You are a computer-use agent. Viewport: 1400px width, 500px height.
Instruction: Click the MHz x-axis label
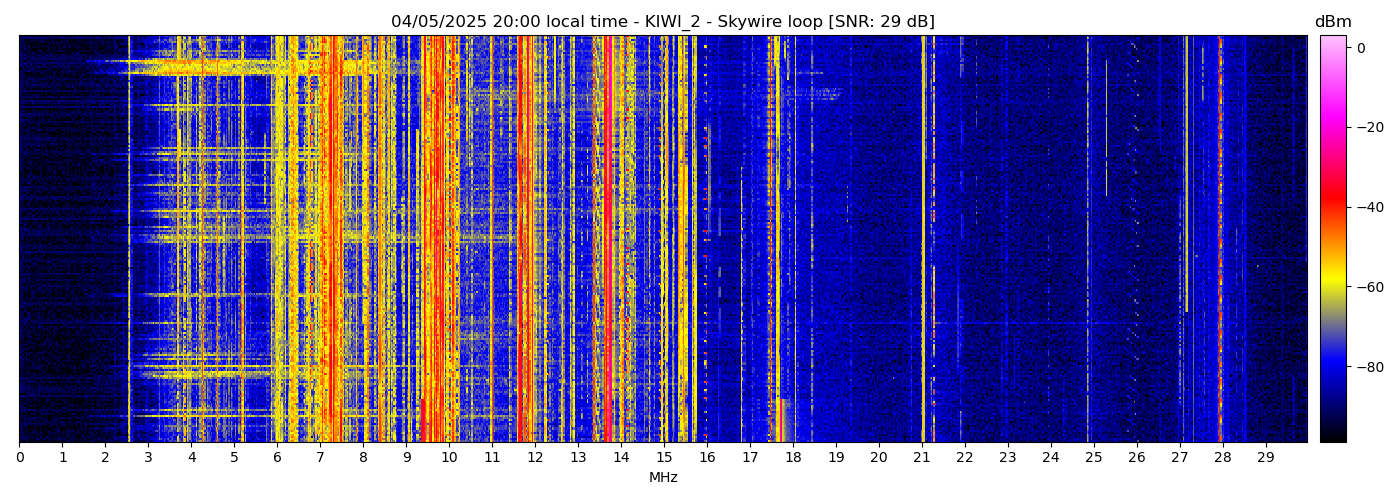click(x=663, y=478)
